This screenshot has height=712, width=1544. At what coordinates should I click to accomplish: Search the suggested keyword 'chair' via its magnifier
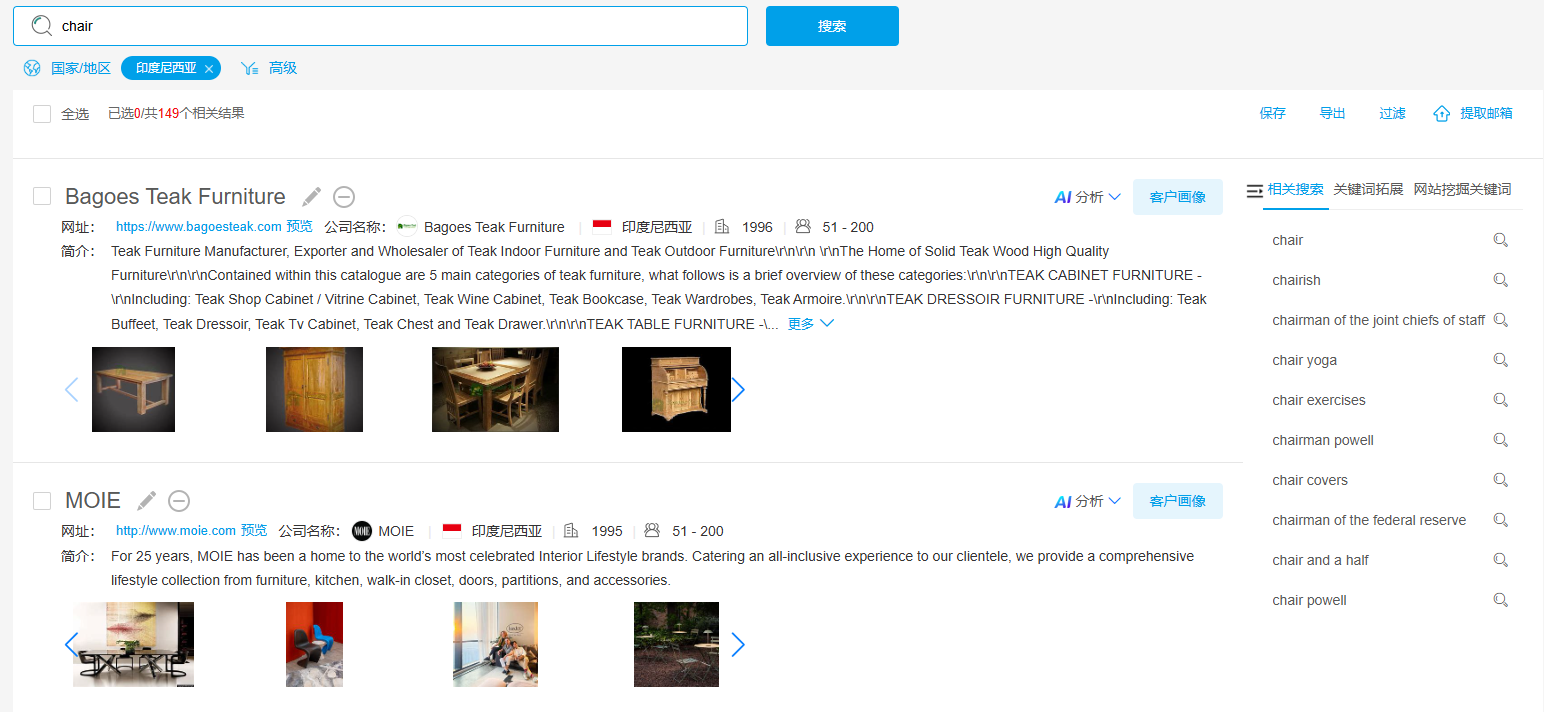pyautogui.click(x=1500, y=240)
